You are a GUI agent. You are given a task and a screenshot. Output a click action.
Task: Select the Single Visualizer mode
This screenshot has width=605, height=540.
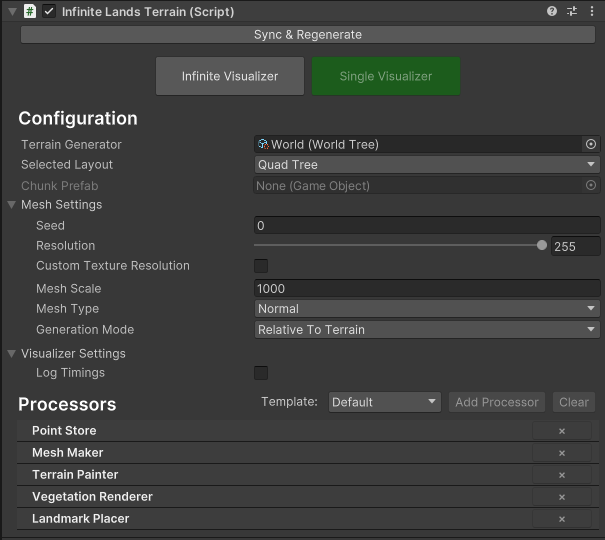(x=386, y=76)
